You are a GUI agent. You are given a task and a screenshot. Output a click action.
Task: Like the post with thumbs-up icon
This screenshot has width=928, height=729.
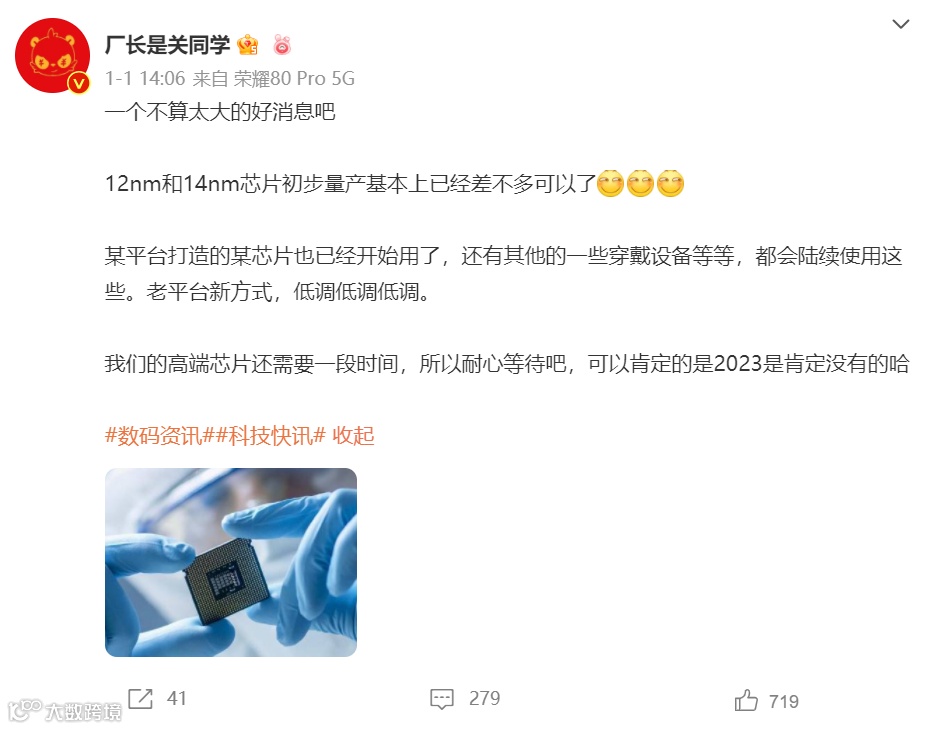click(746, 700)
